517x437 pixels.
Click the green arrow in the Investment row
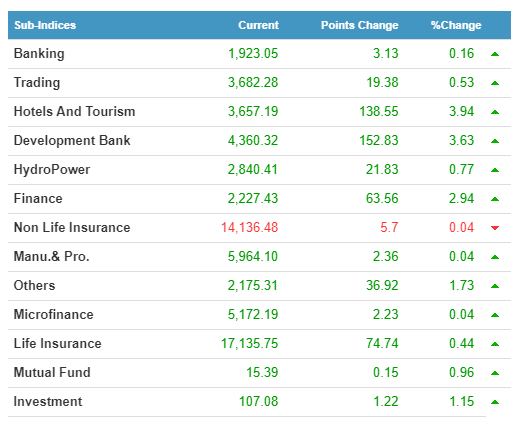495,402
